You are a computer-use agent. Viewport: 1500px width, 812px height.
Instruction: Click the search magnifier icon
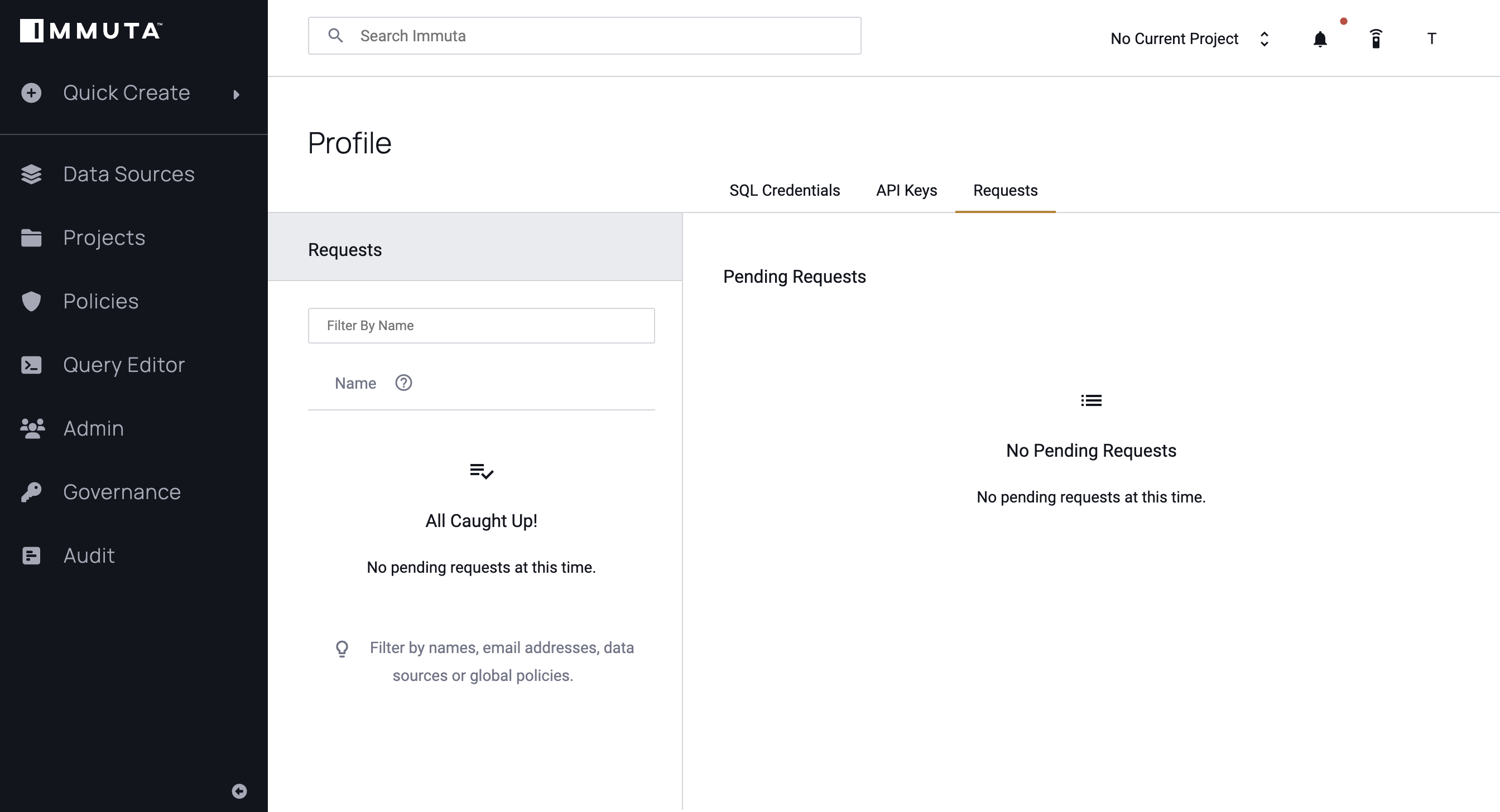point(335,36)
